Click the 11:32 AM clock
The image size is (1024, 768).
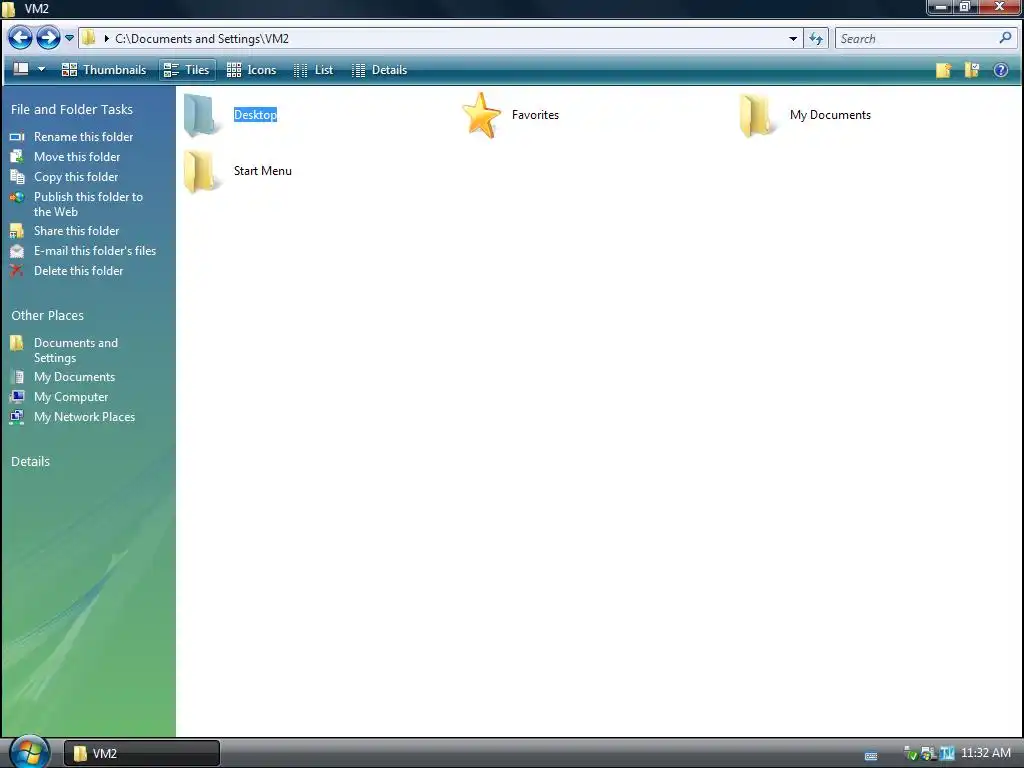(x=986, y=753)
